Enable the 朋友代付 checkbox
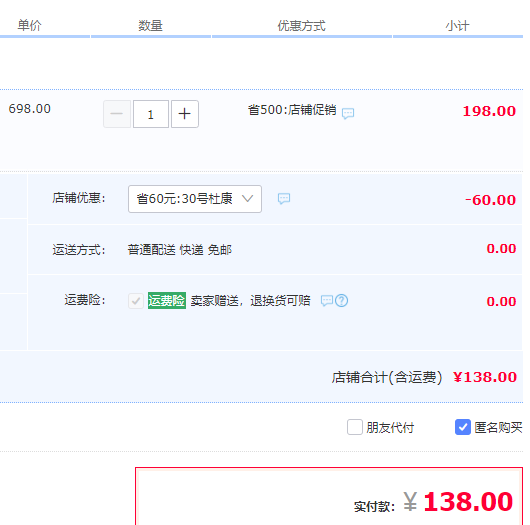 355,427
